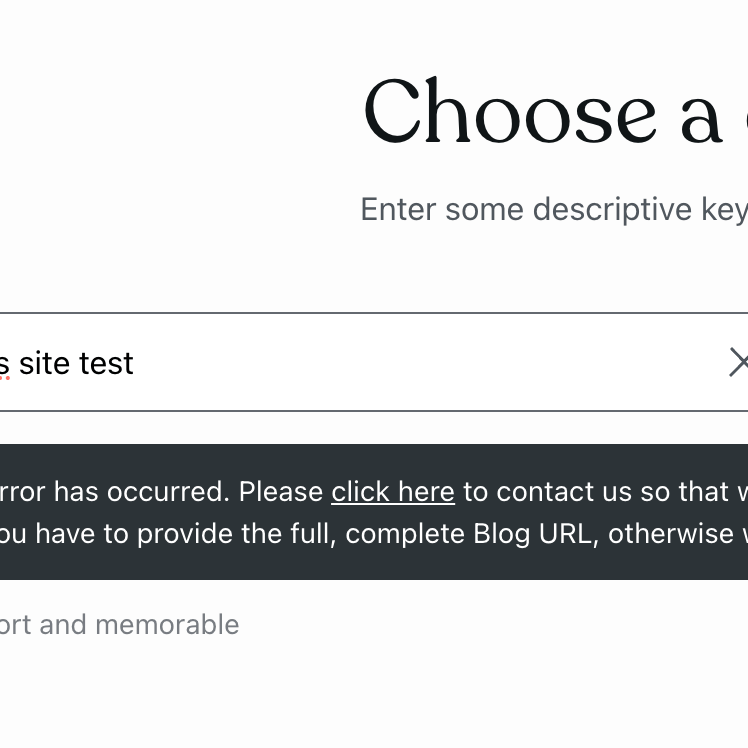Click the red-underlined letter in search field

tap(4, 365)
